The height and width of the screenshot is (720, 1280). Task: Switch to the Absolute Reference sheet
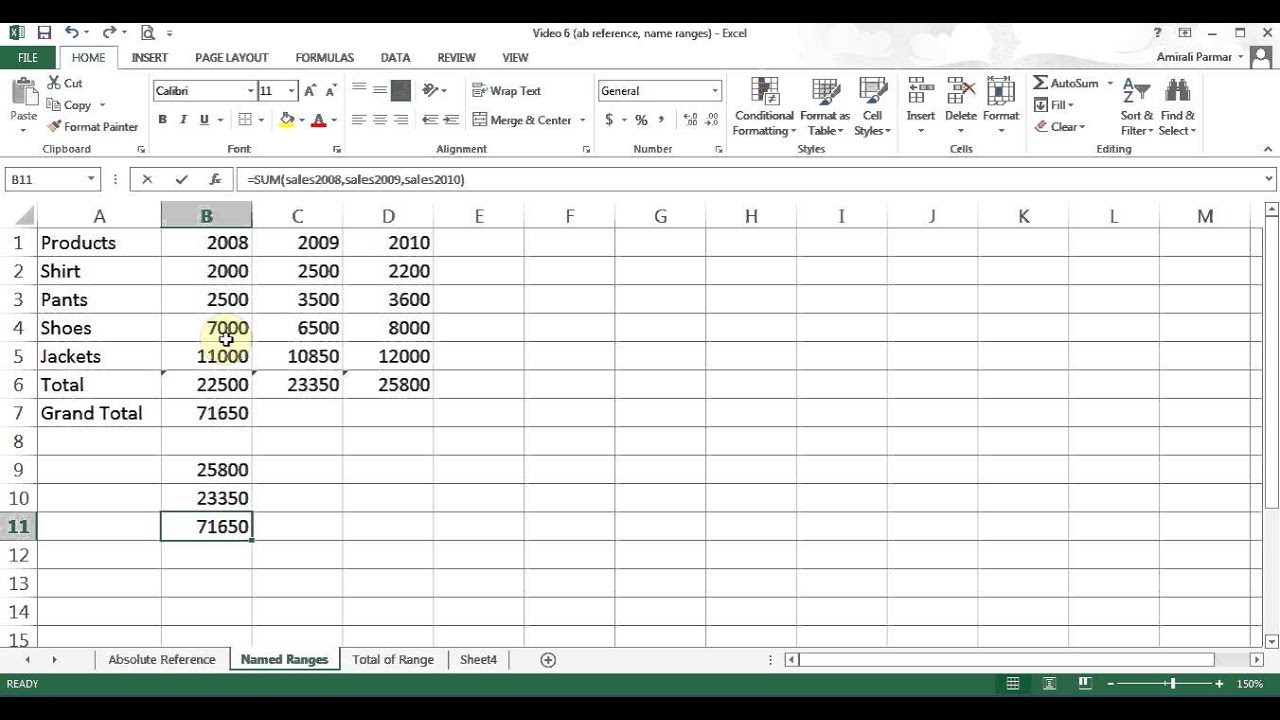click(x=162, y=659)
